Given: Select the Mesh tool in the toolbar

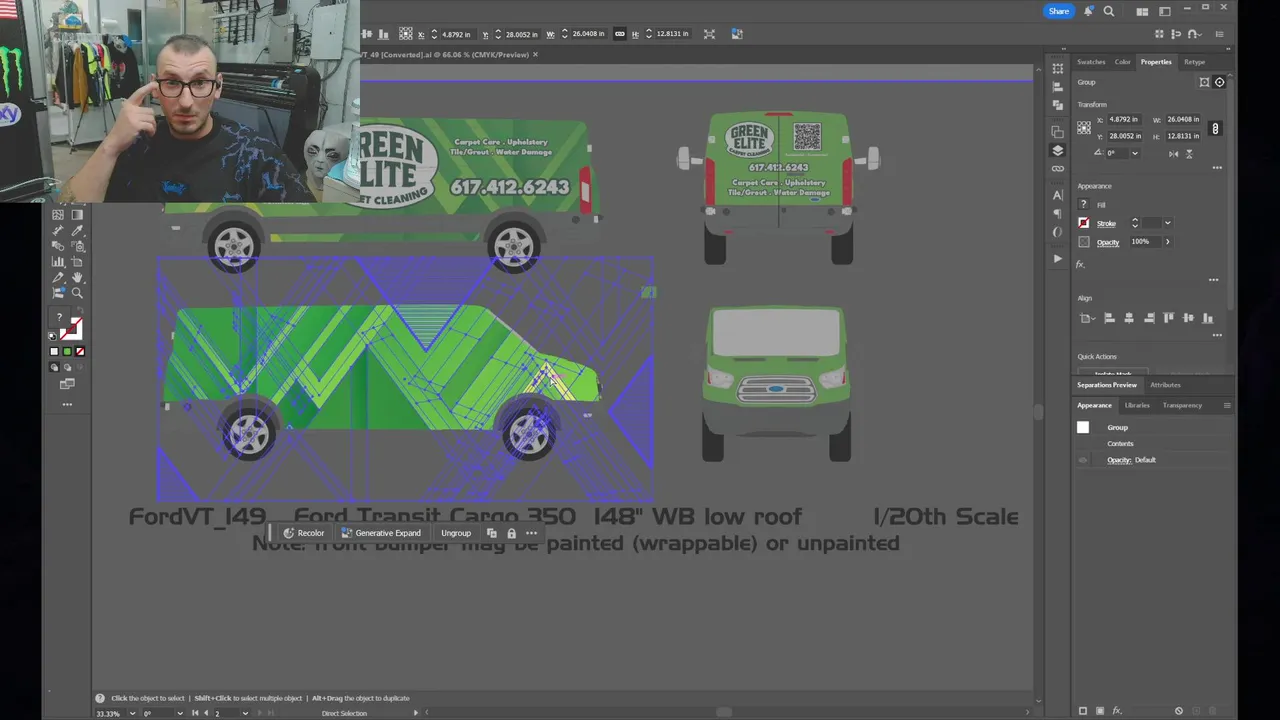Looking at the screenshot, I should point(58,214).
